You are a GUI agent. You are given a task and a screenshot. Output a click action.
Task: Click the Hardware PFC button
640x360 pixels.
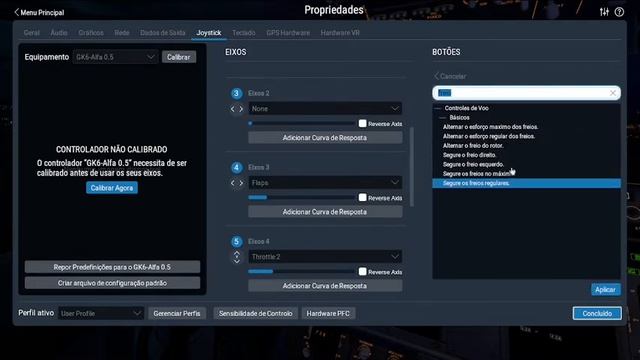328,313
